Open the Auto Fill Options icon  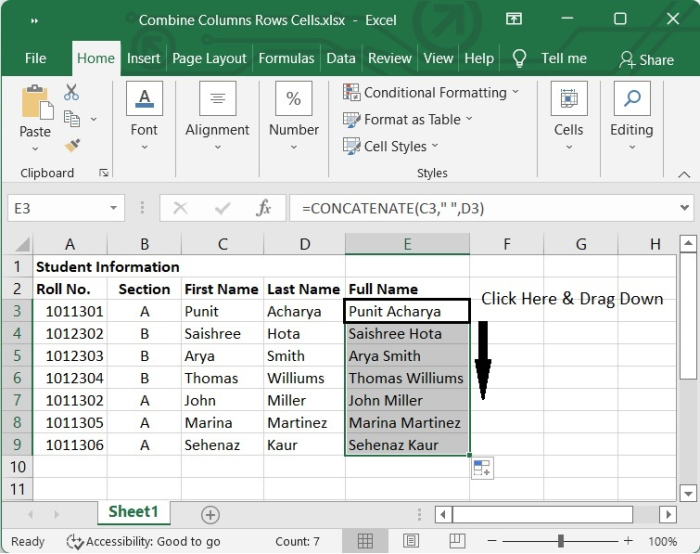pyautogui.click(x=482, y=468)
